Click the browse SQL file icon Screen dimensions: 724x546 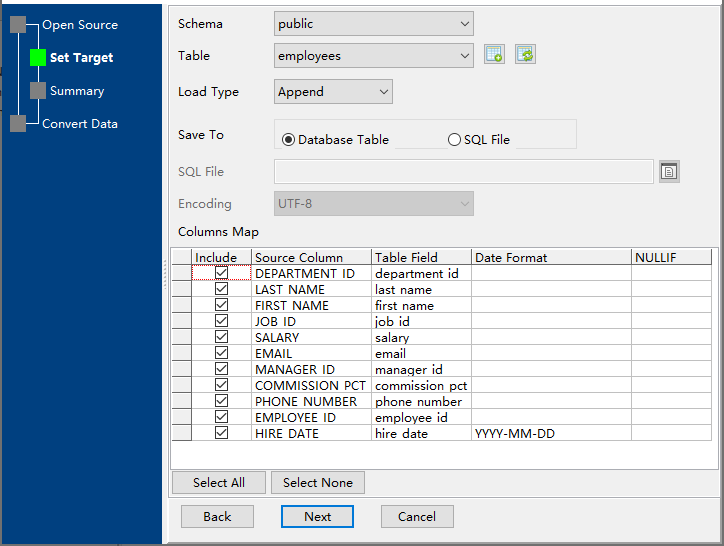point(669,172)
